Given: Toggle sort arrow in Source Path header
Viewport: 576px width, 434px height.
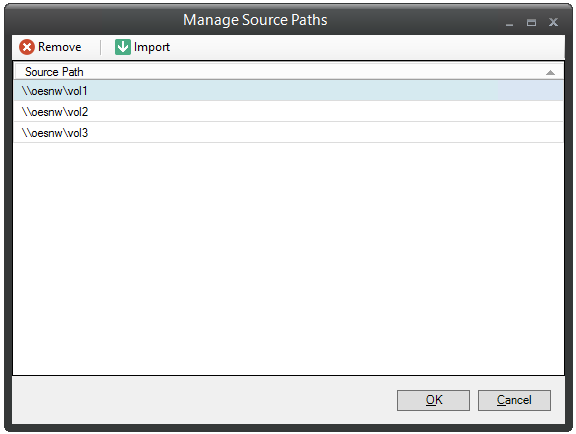Looking at the screenshot, I should (550, 72).
